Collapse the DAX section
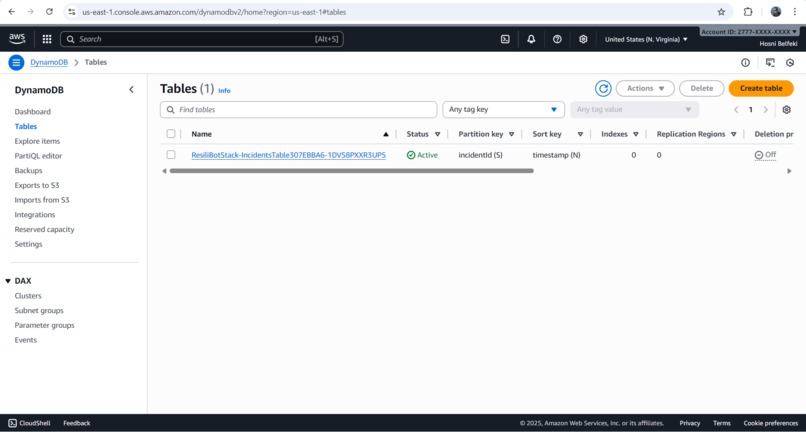Image resolution: width=806 pixels, height=432 pixels. pos(8,281)
